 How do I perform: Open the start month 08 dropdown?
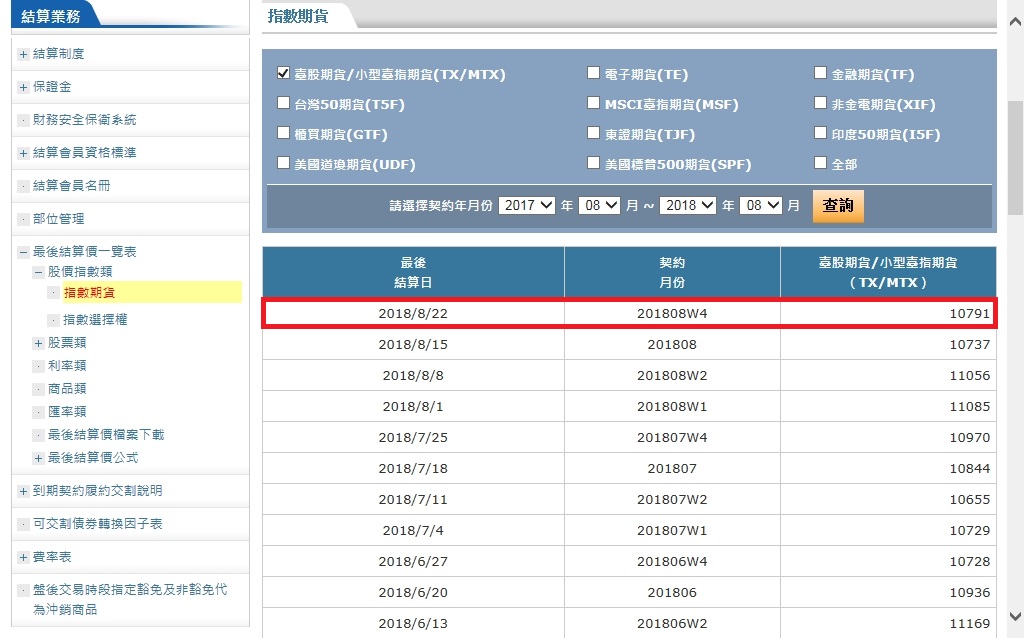click(x=600, y=206)
